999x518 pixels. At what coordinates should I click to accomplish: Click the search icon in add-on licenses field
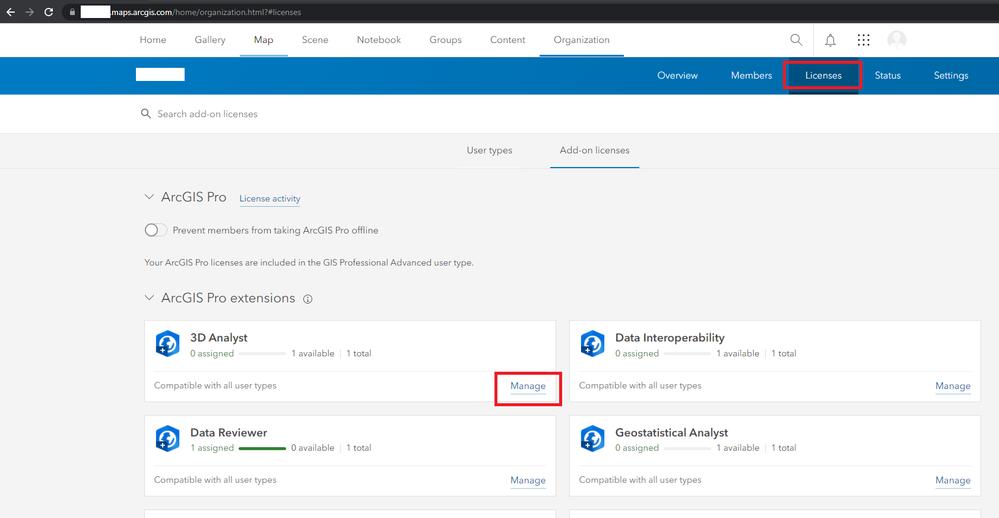point(146,113)
